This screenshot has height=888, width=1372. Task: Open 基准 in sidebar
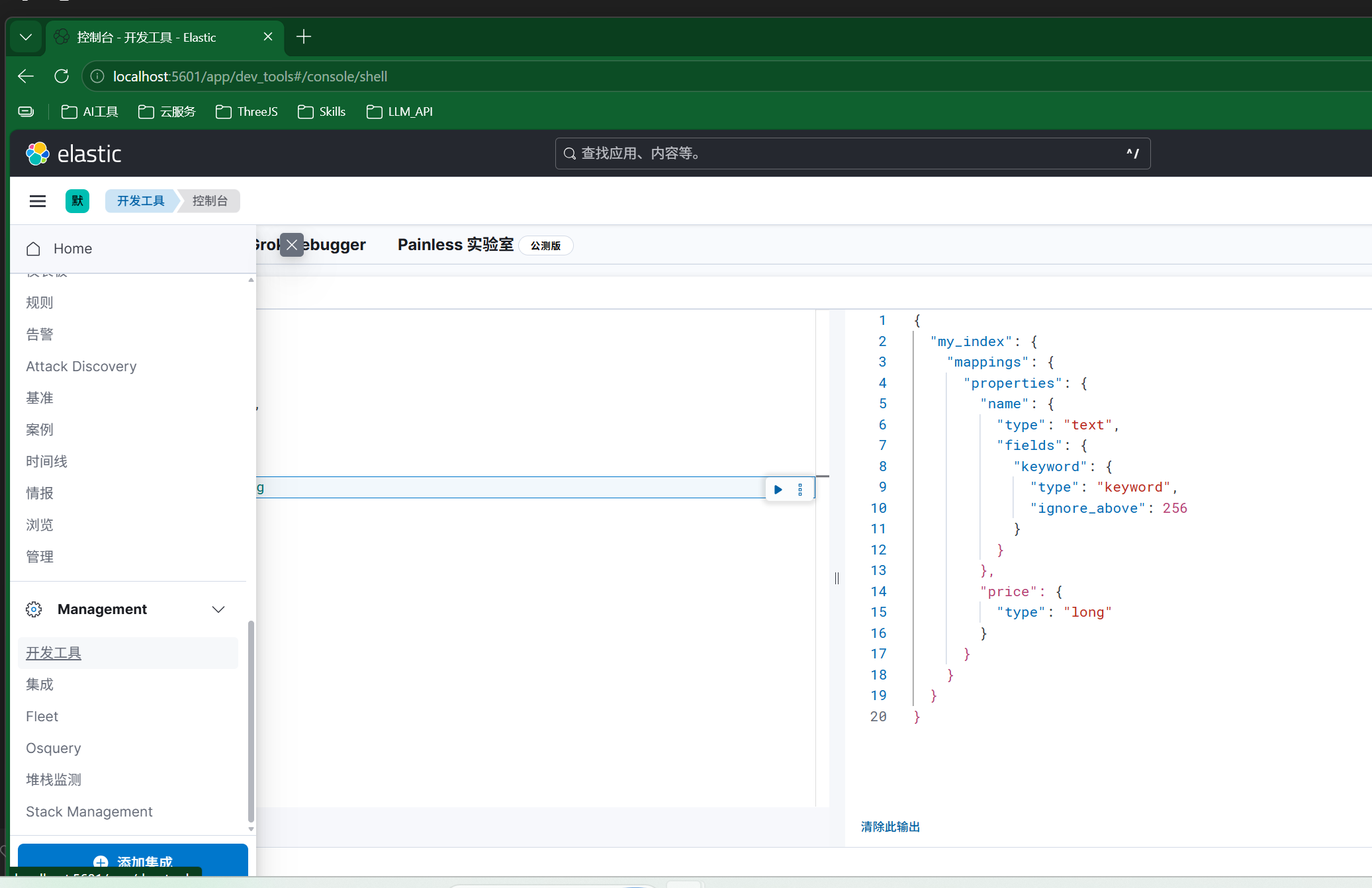pyautogui.click(x=39, y=398)
